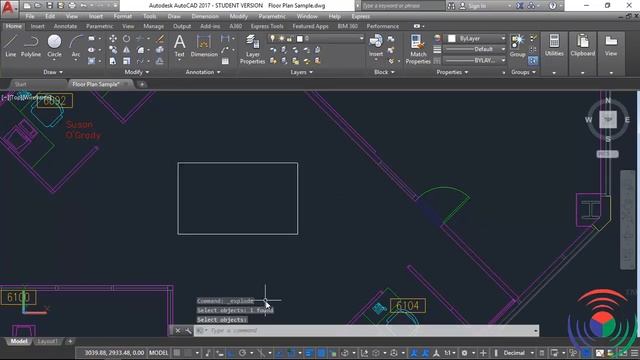This screenshot has height=360, width=640.
Task: Select the Circle tool
Action: tap(54, 46)
